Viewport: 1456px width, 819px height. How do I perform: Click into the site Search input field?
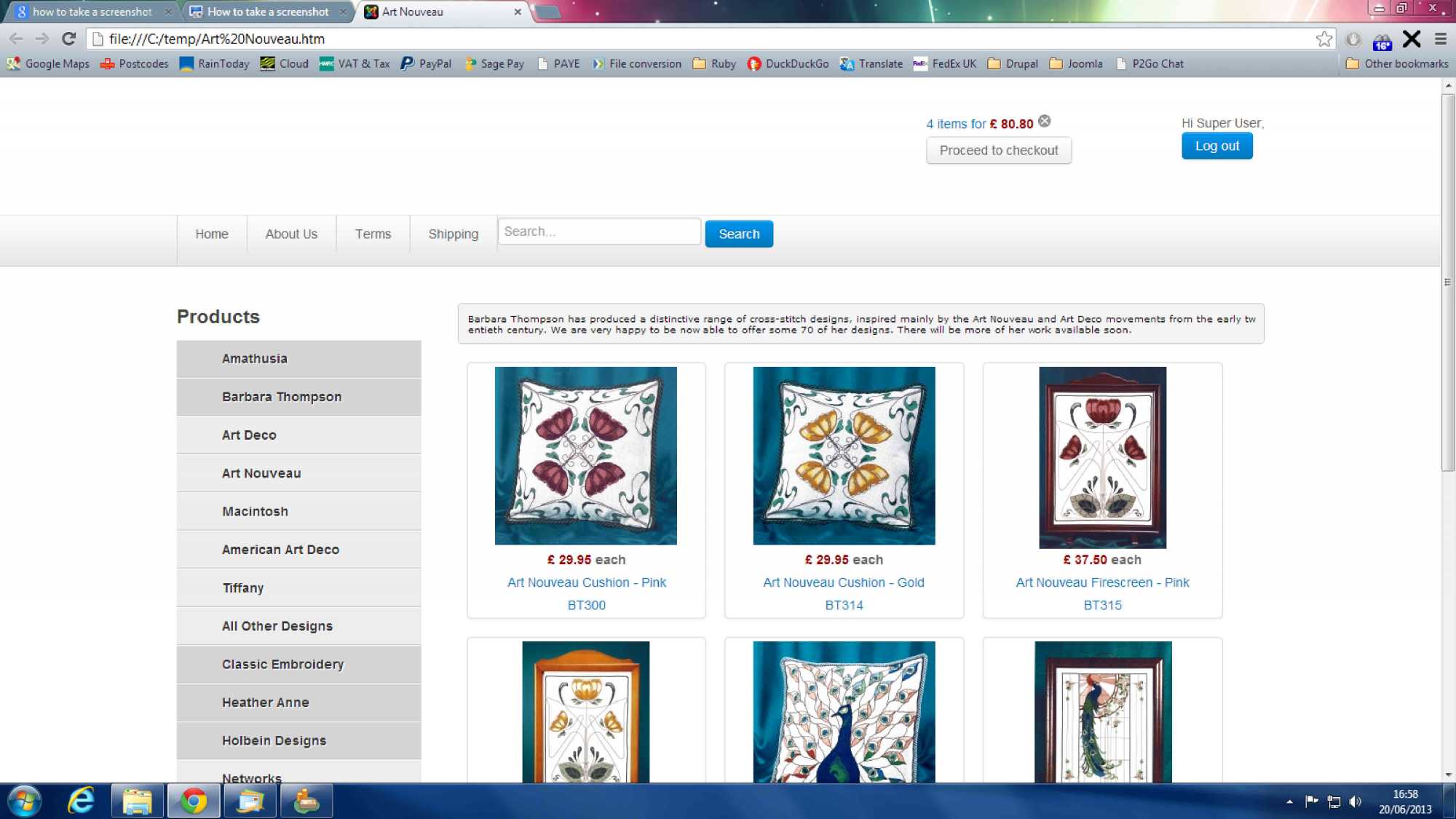(x=598, y=232)
